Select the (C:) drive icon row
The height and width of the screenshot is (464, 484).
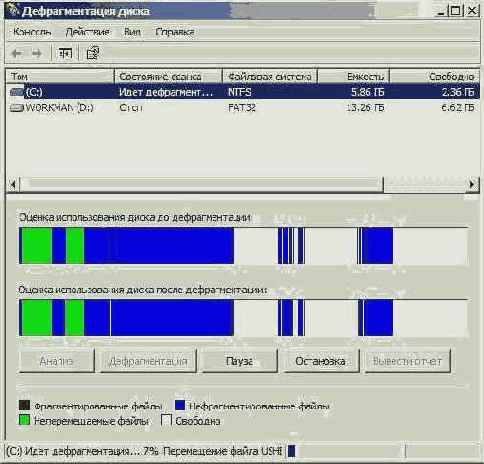click(x=242, y=92)
